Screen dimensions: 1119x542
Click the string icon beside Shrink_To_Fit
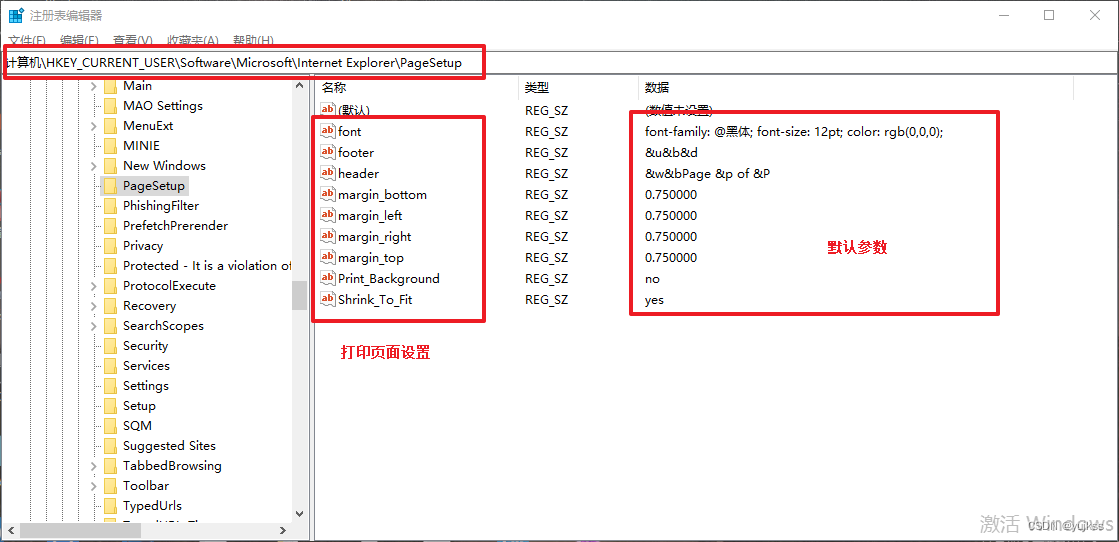pyautogui.click(x=328, y=299)
